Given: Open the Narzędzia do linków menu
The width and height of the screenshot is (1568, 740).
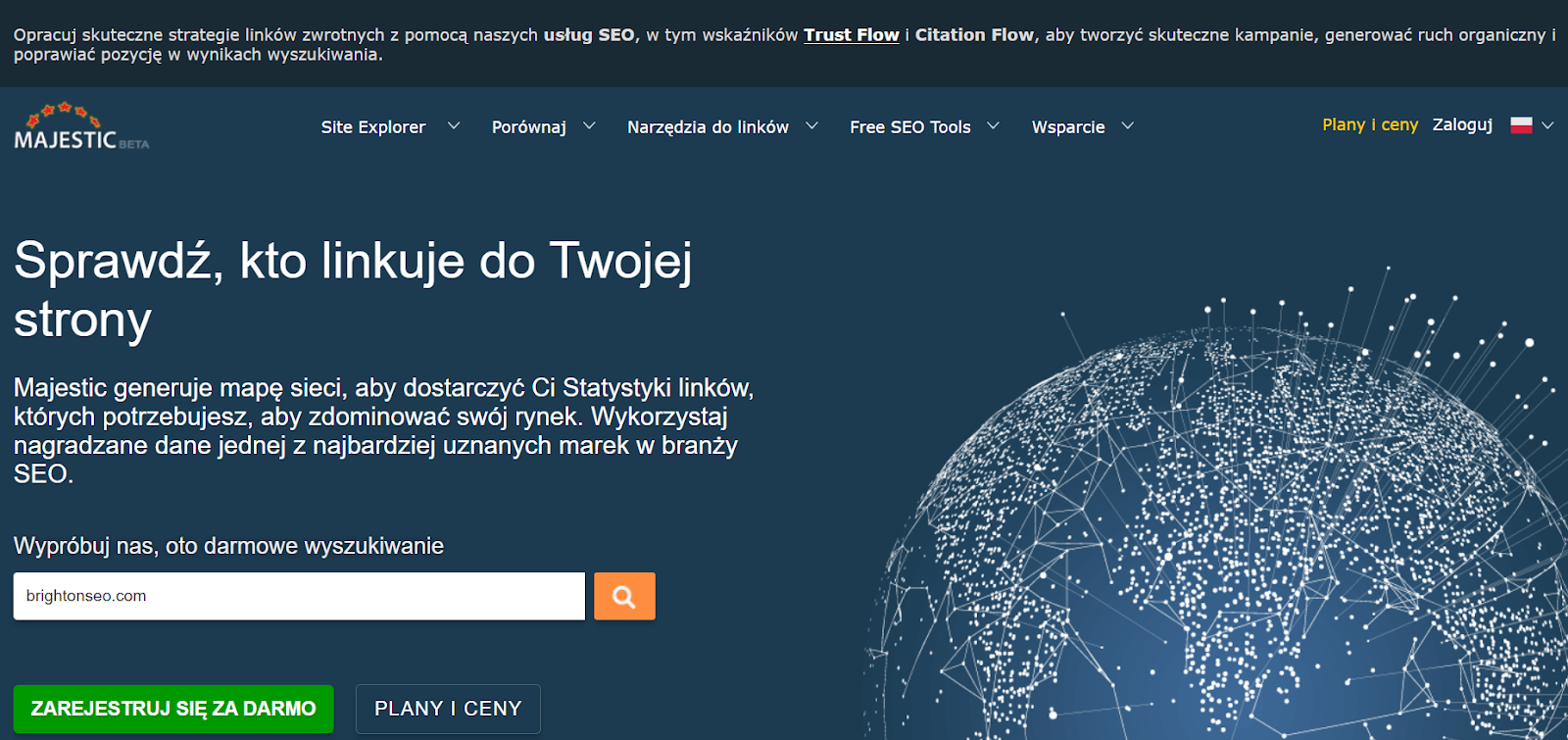Looking at the screenshot, I should [x=708, y=126].
